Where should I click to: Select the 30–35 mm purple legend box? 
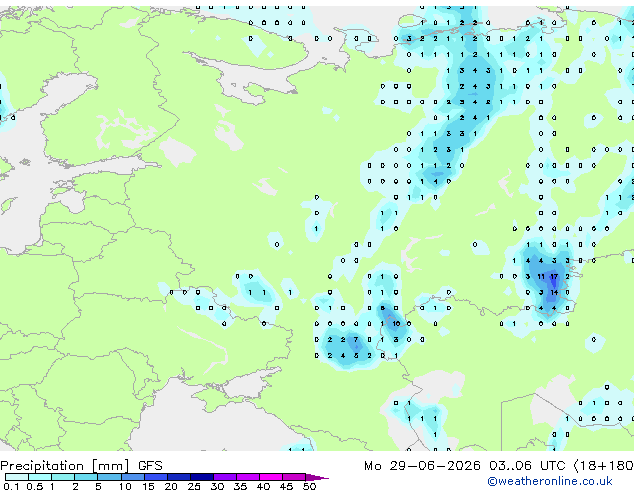(225, 477)
